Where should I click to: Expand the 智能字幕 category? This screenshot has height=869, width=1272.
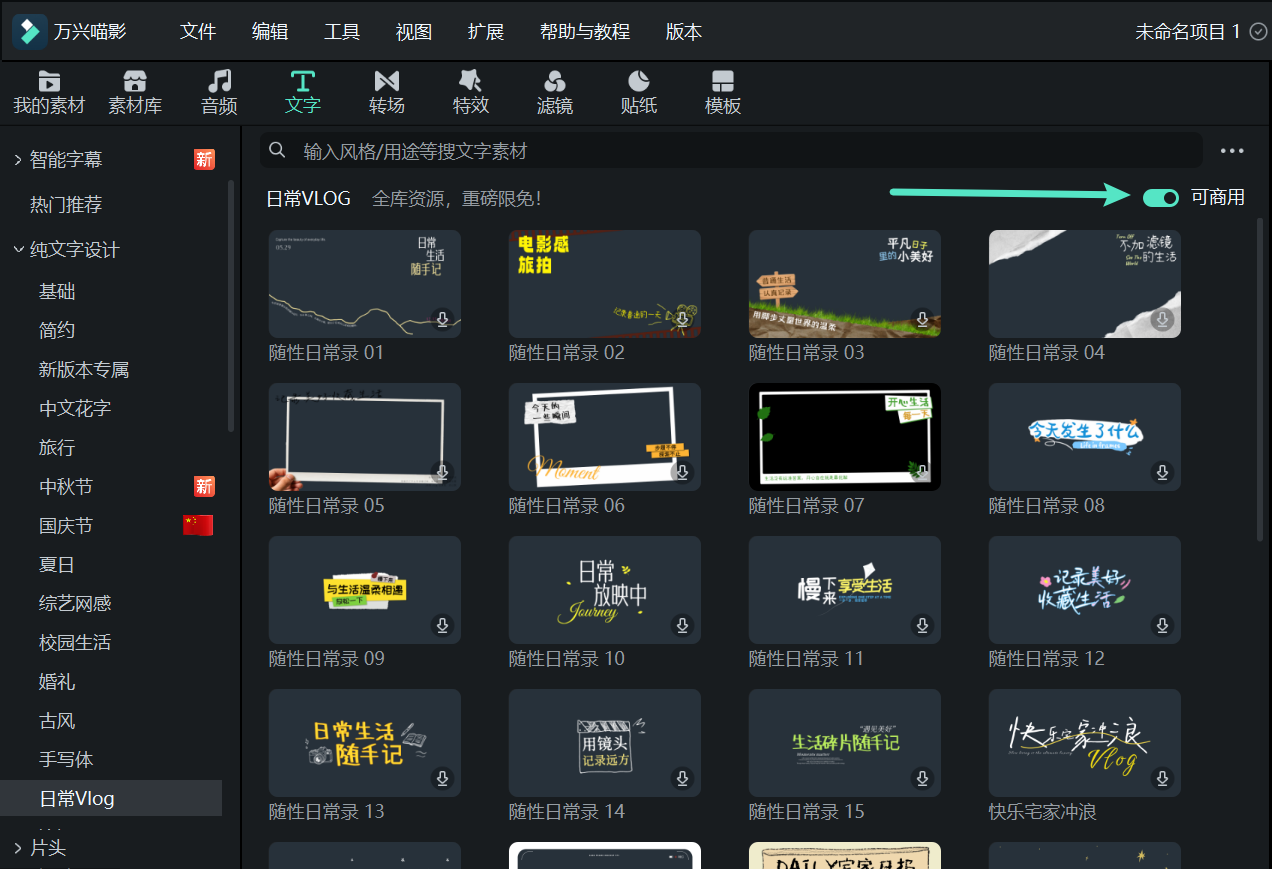point(18,160)
